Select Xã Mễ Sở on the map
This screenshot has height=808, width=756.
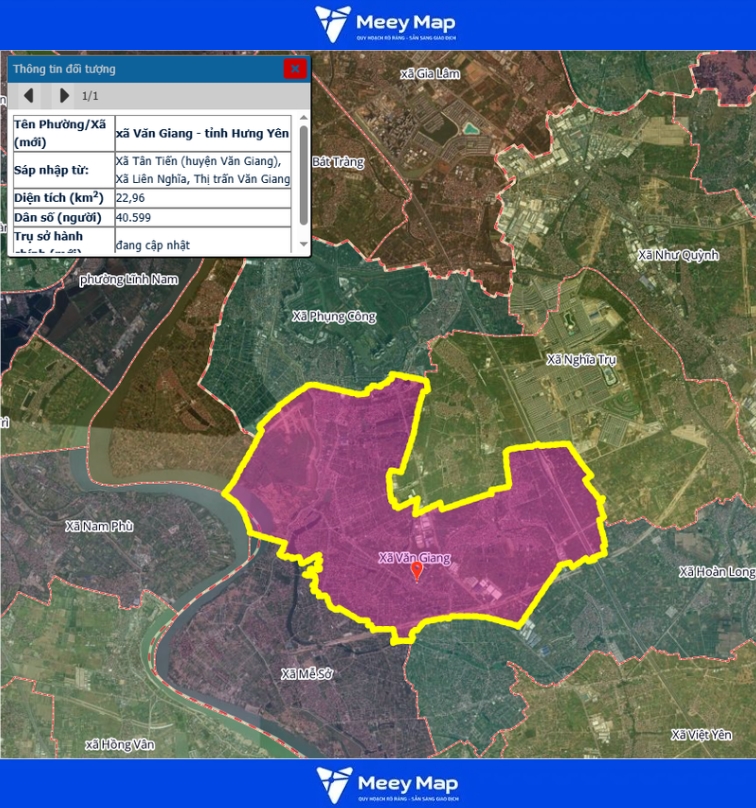click(x=305, y=674)
